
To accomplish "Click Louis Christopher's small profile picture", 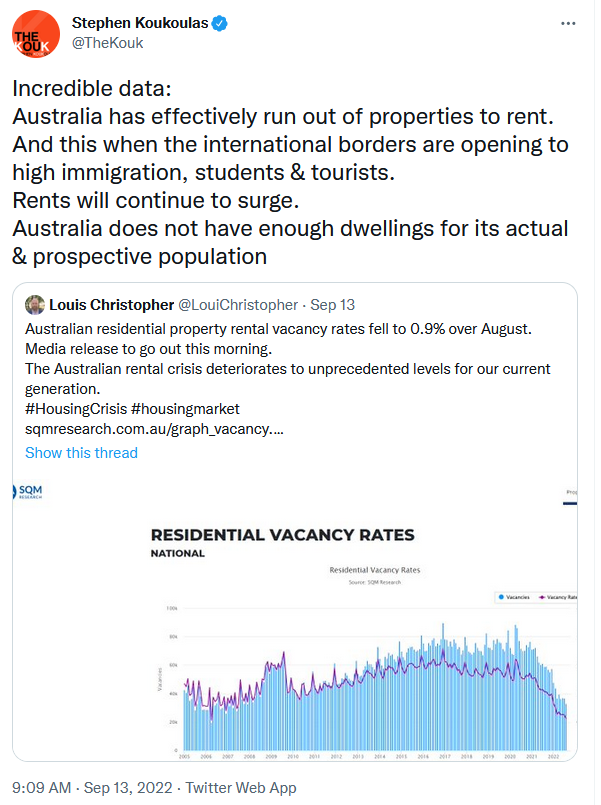I will coord(35,305).
